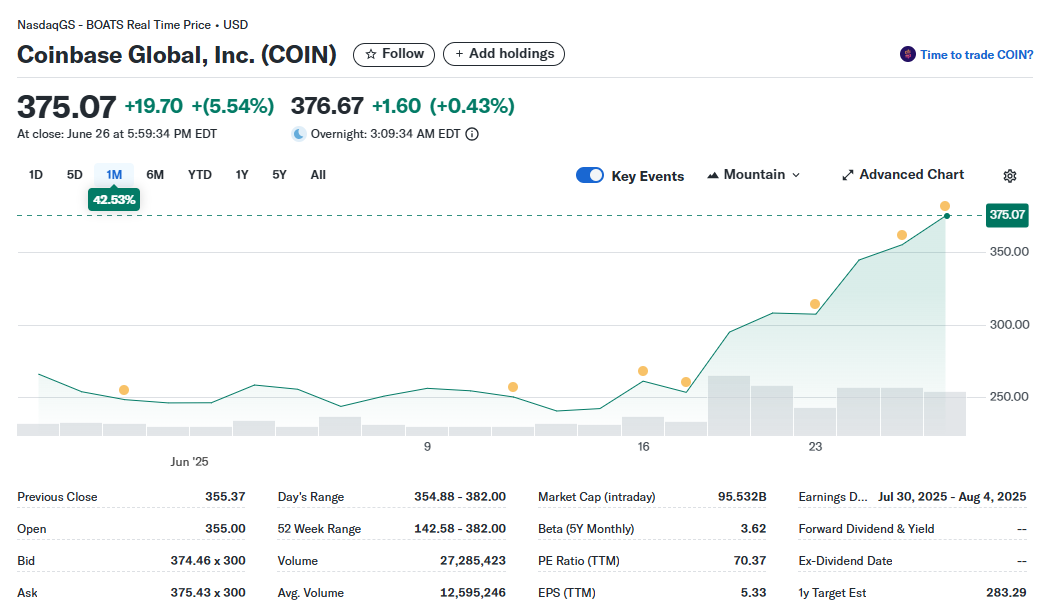
Task: Click the overnight price info icon
Action: coord(472,134)
